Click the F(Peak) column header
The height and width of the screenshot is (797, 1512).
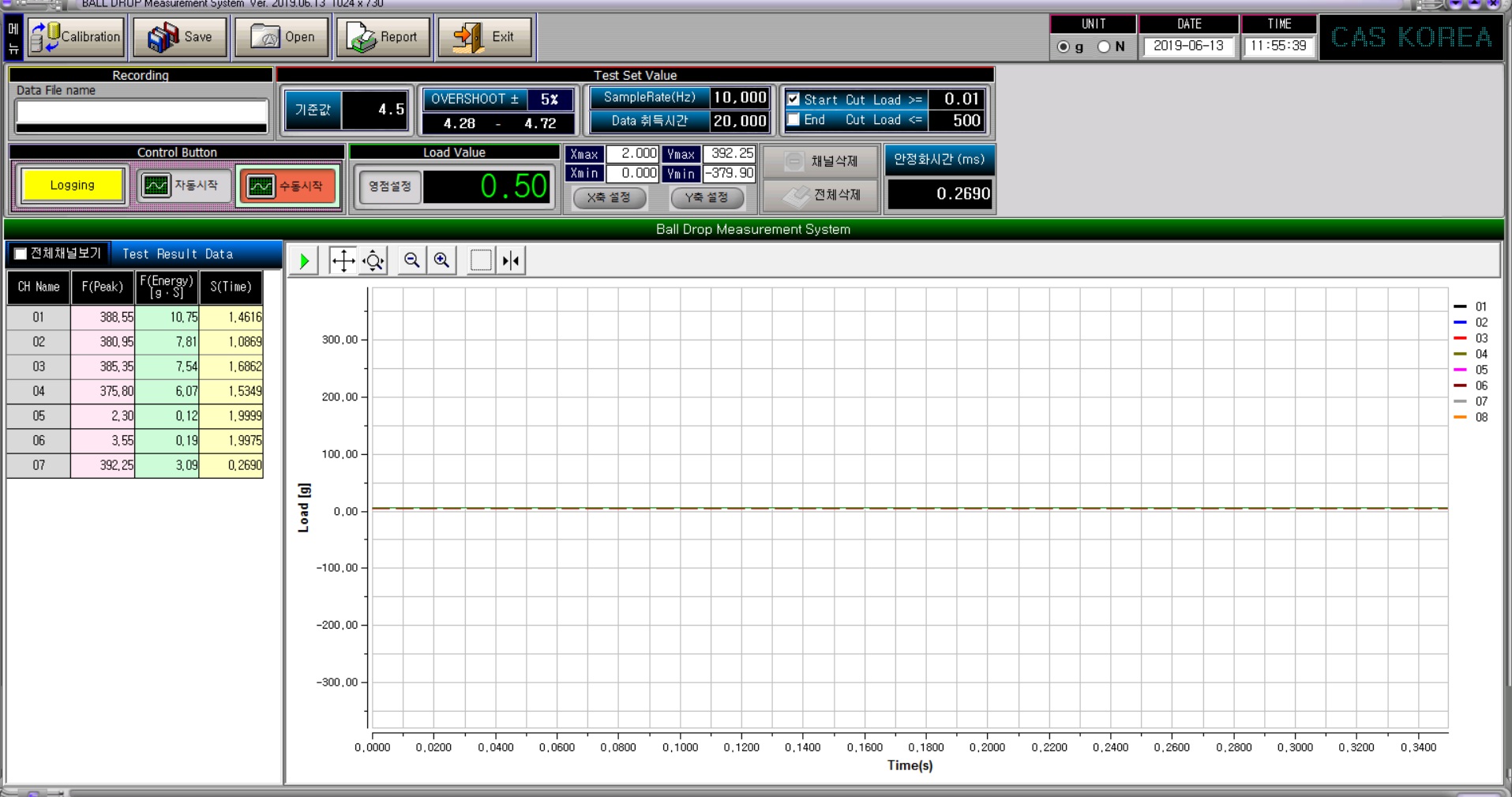(103, 288)
